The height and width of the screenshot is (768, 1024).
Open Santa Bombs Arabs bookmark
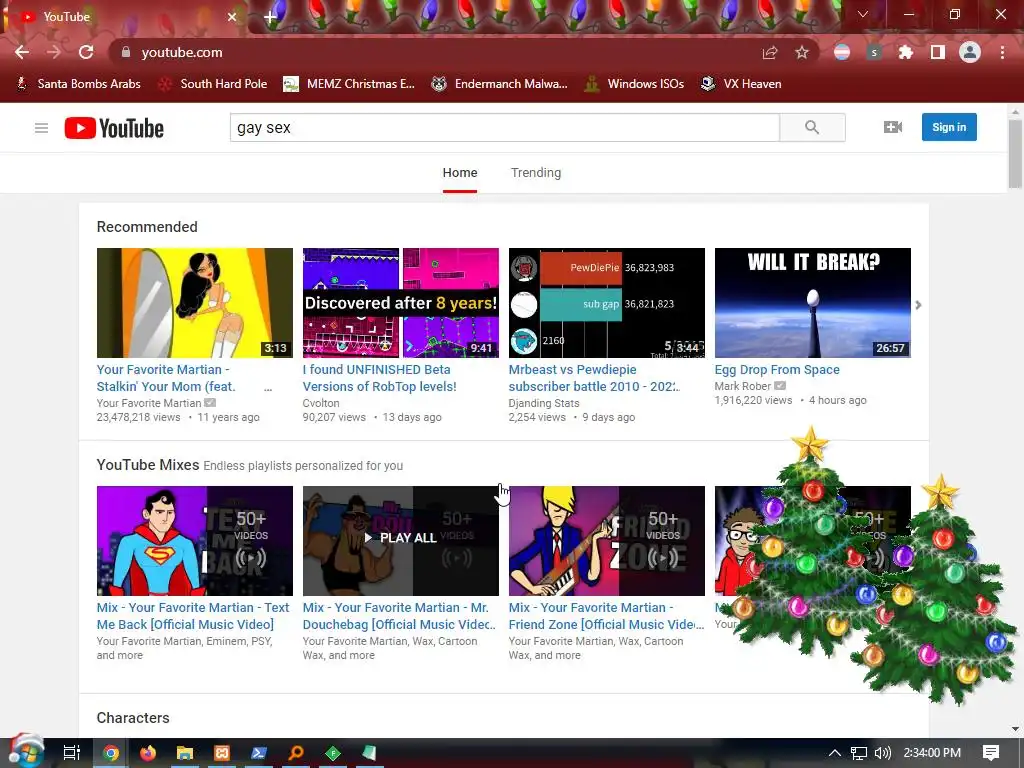[78, 84]
